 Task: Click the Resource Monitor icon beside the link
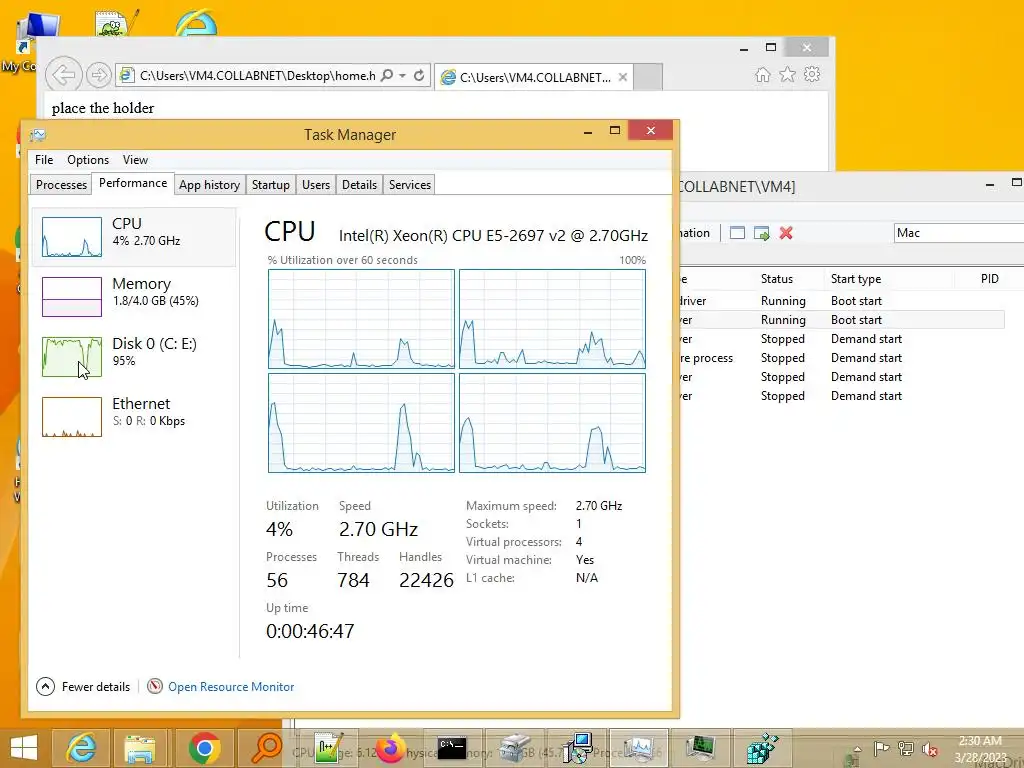[x=155, y=686]
